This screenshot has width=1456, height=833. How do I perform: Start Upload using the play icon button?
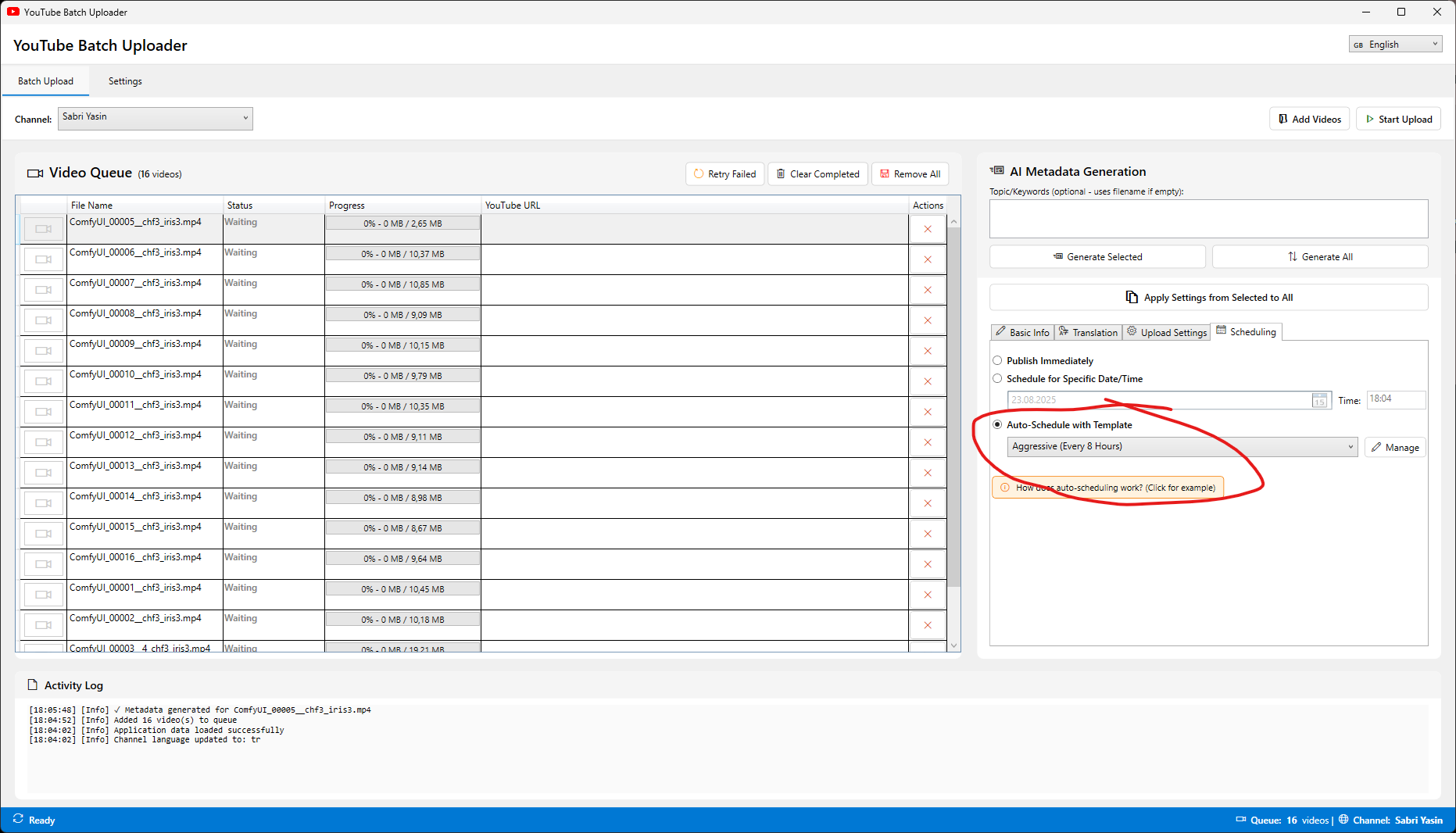(x=1398, y=119)
